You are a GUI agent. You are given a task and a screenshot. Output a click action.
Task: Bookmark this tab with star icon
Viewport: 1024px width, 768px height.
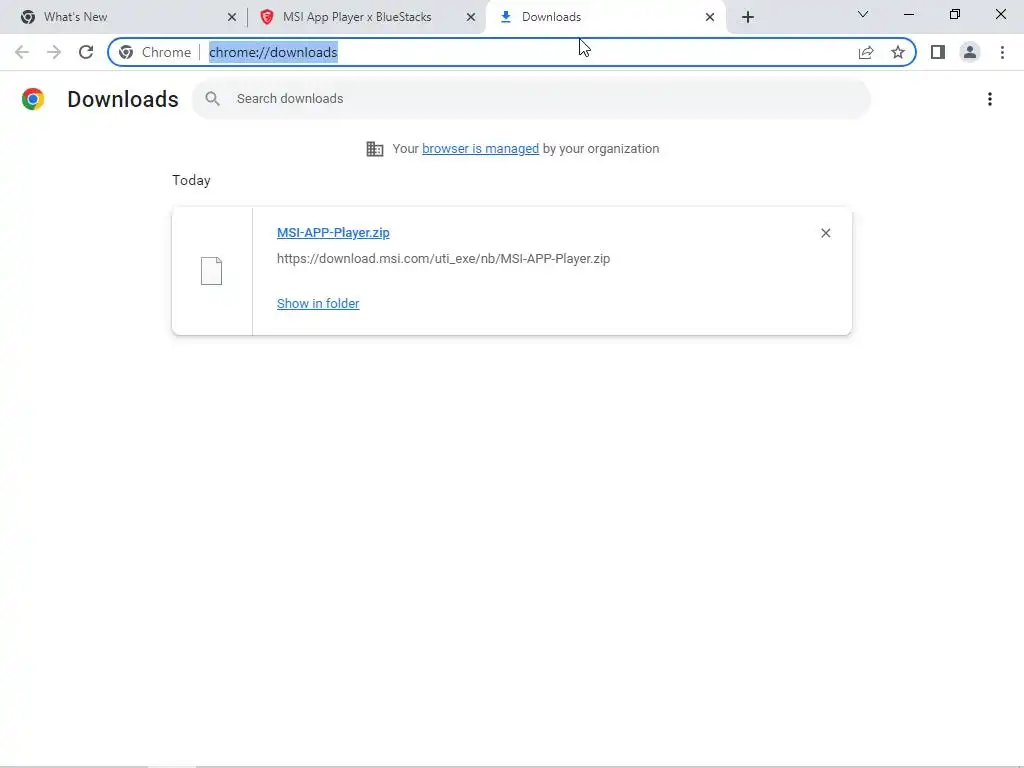pos(898,52)
